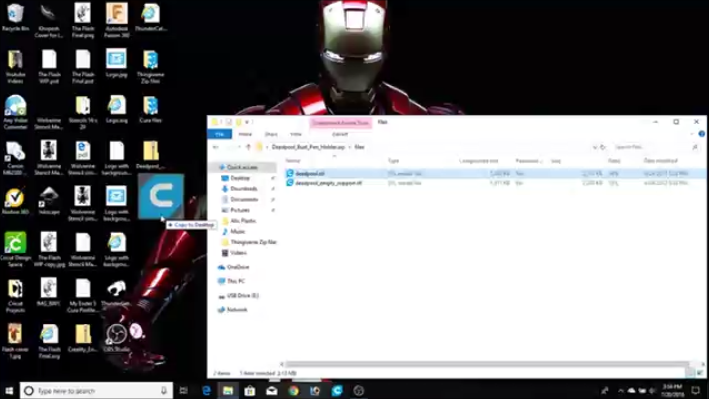Switch to the Share ribbon tab
The height and width of the screenshot is (399, 709).
pyautogui.click(x=271, y=134)
